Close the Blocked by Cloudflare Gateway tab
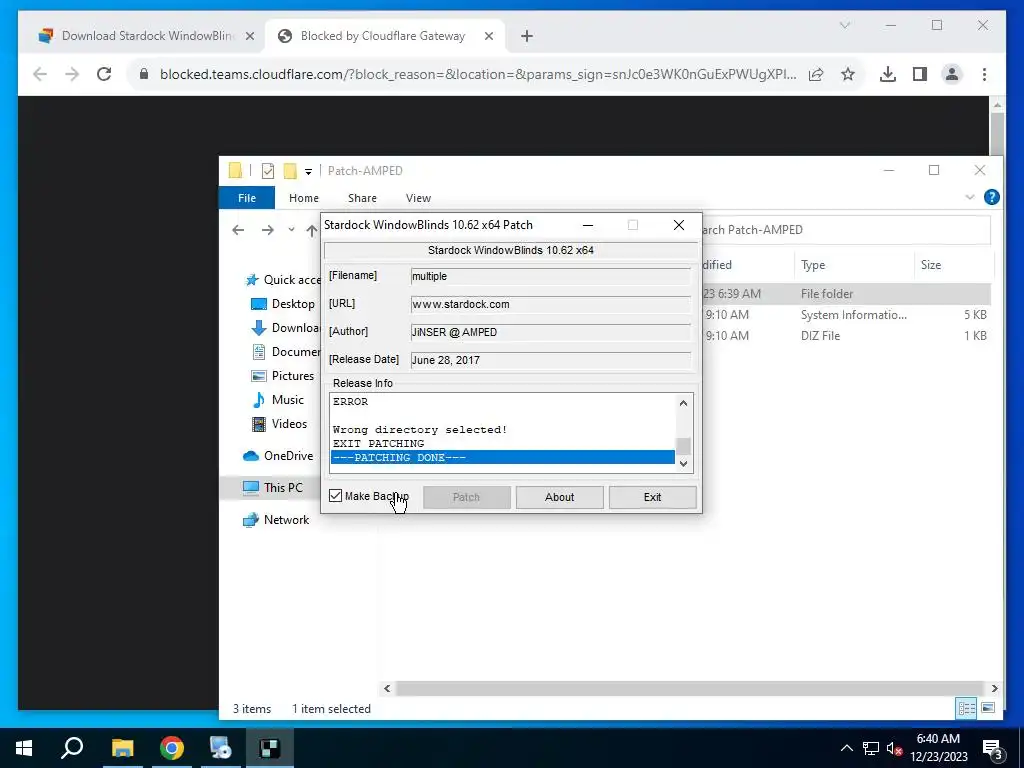The width and height of the screenshot is (1024, 768). click(488, 36)
